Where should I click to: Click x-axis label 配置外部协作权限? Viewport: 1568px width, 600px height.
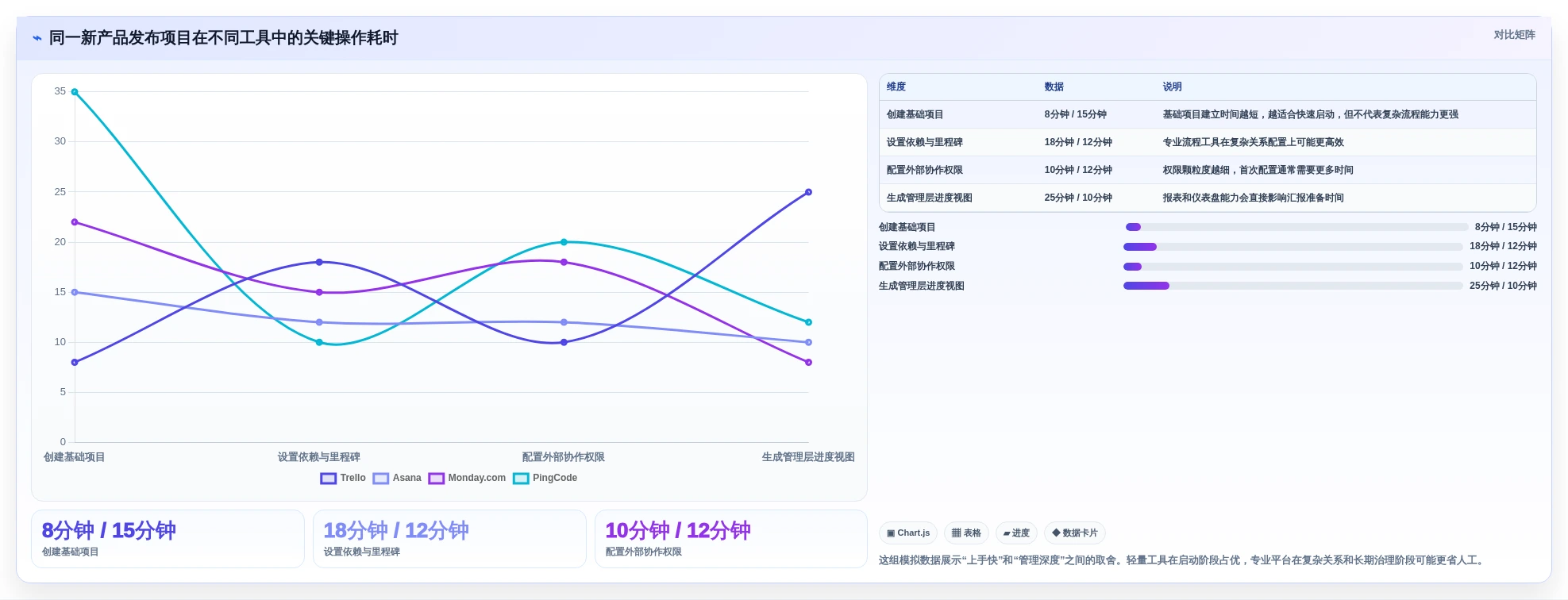tap(564, 457)
